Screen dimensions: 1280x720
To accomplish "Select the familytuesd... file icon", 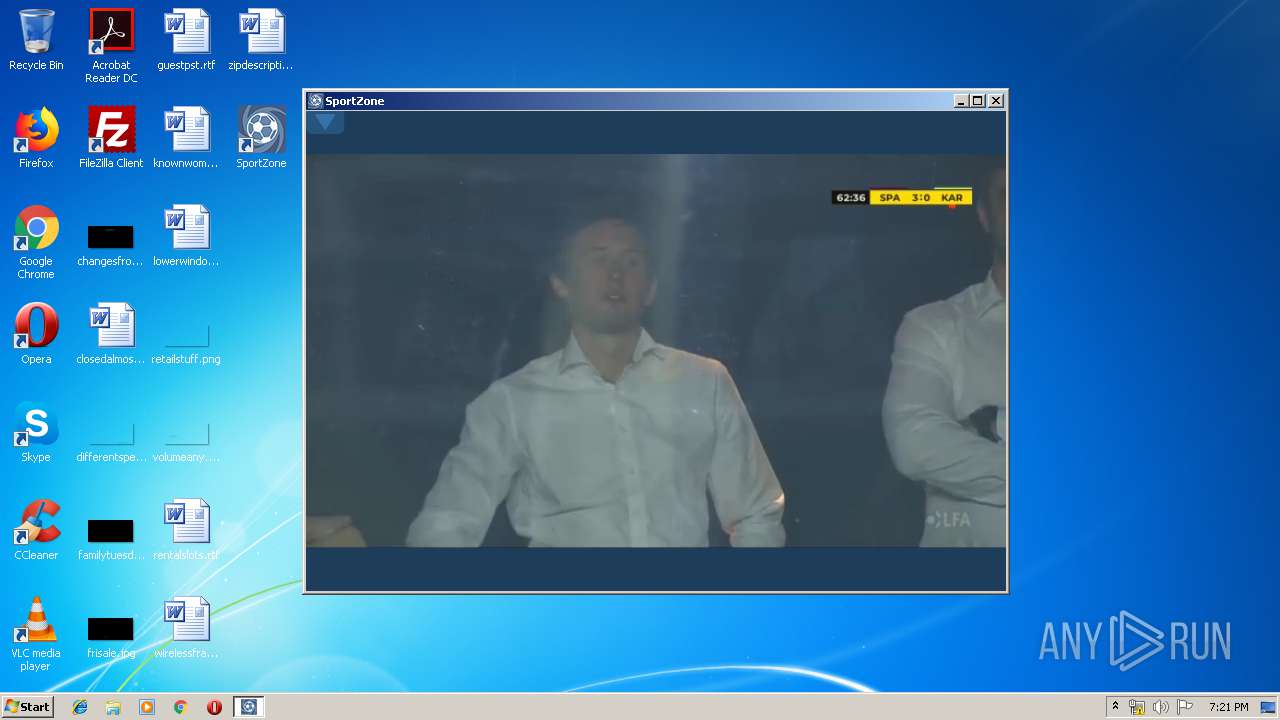I will [111, 540].
